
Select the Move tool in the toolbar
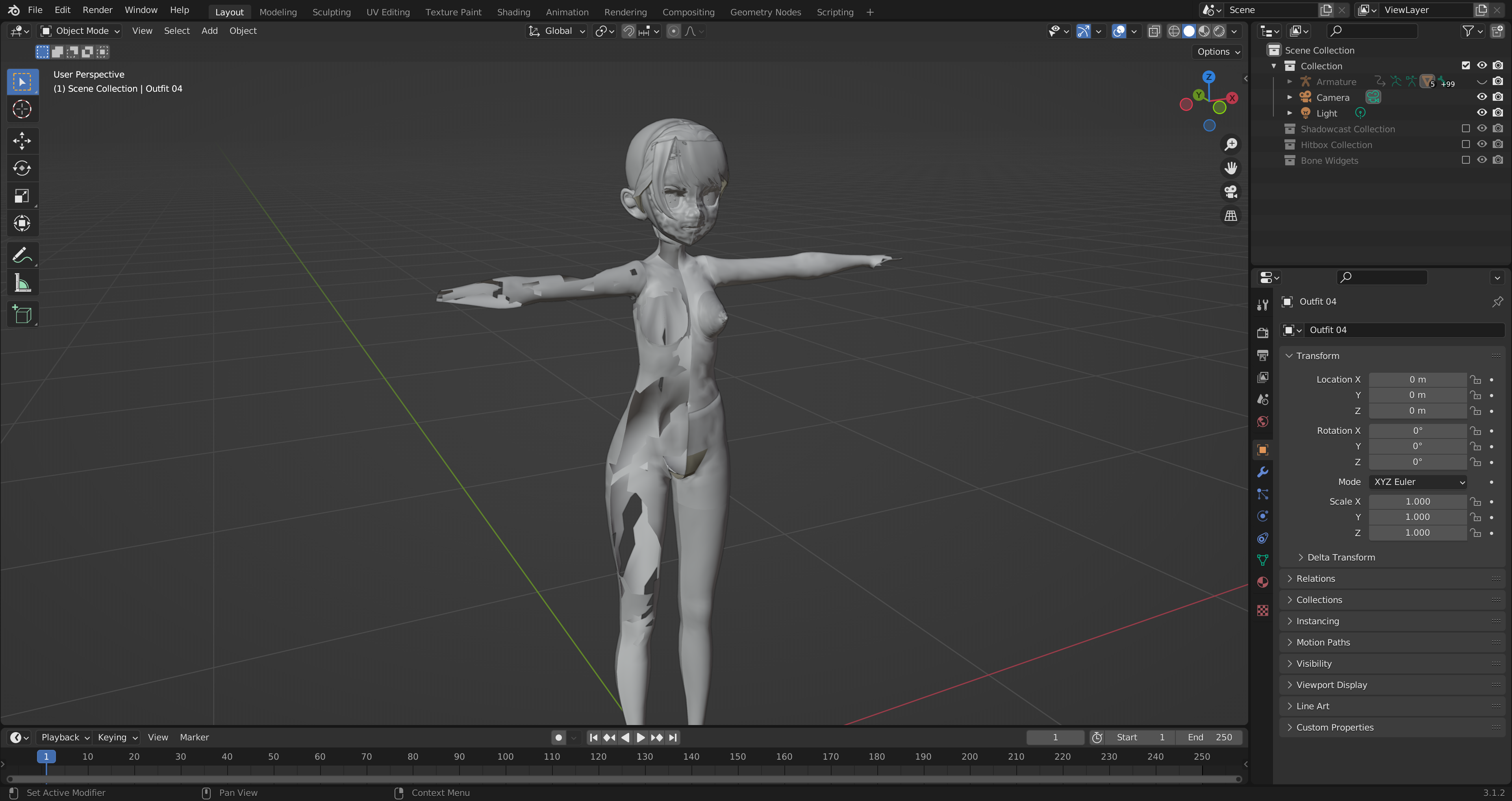click(x=22, y=141)
